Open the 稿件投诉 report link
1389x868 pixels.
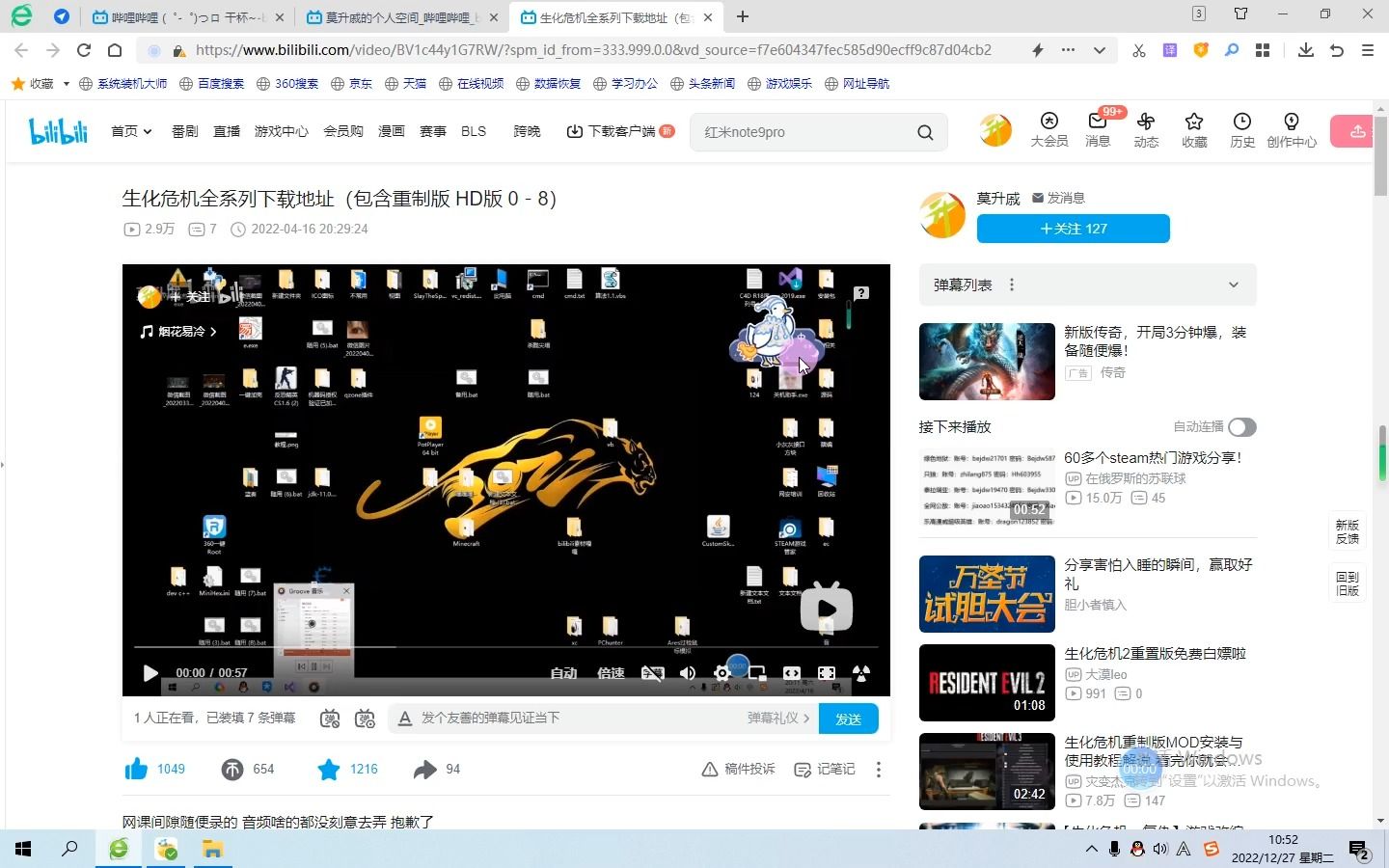click(x=738, y=769)
